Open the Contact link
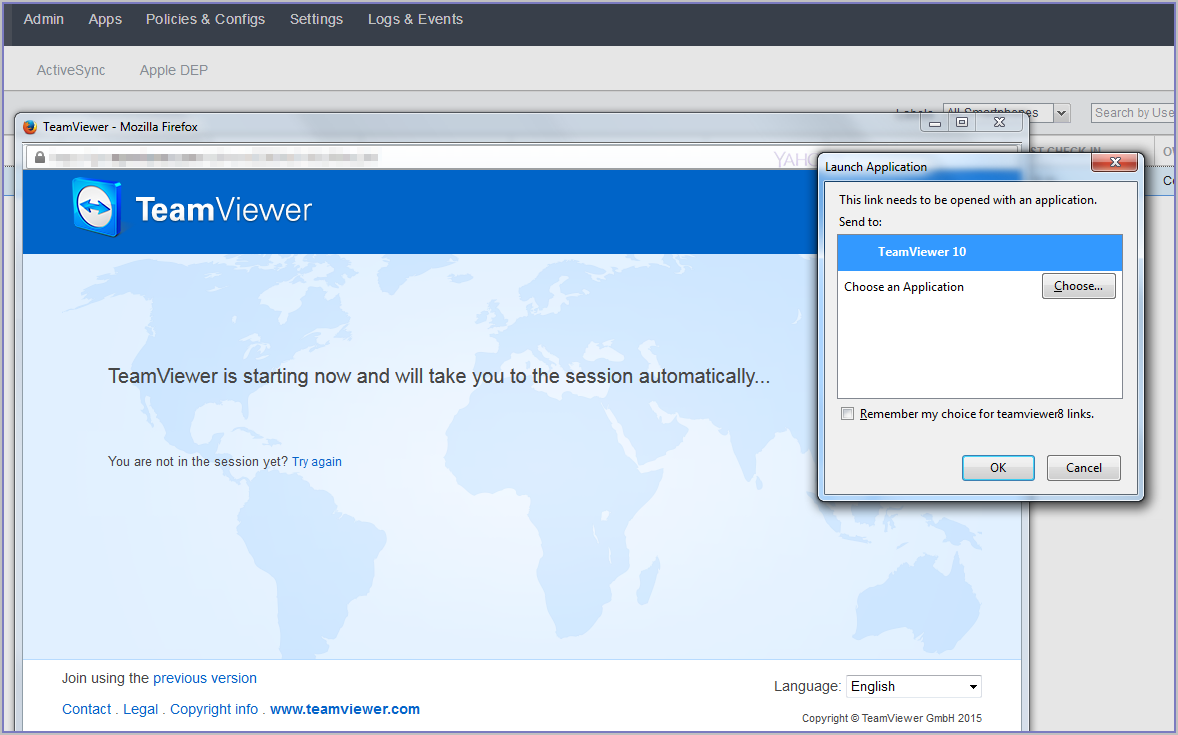The height and width of the screenshot is (735, 1178). pyautogui.click(x=86, y=709)
